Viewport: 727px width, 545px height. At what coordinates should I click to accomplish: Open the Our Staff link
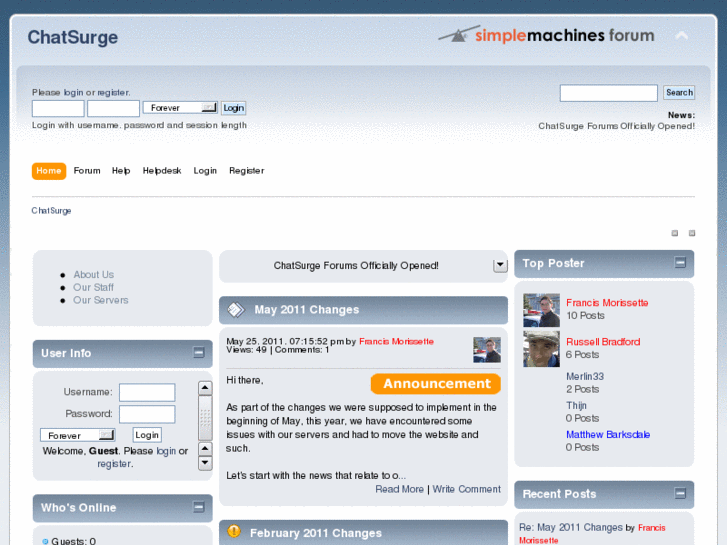coord(93,287)
